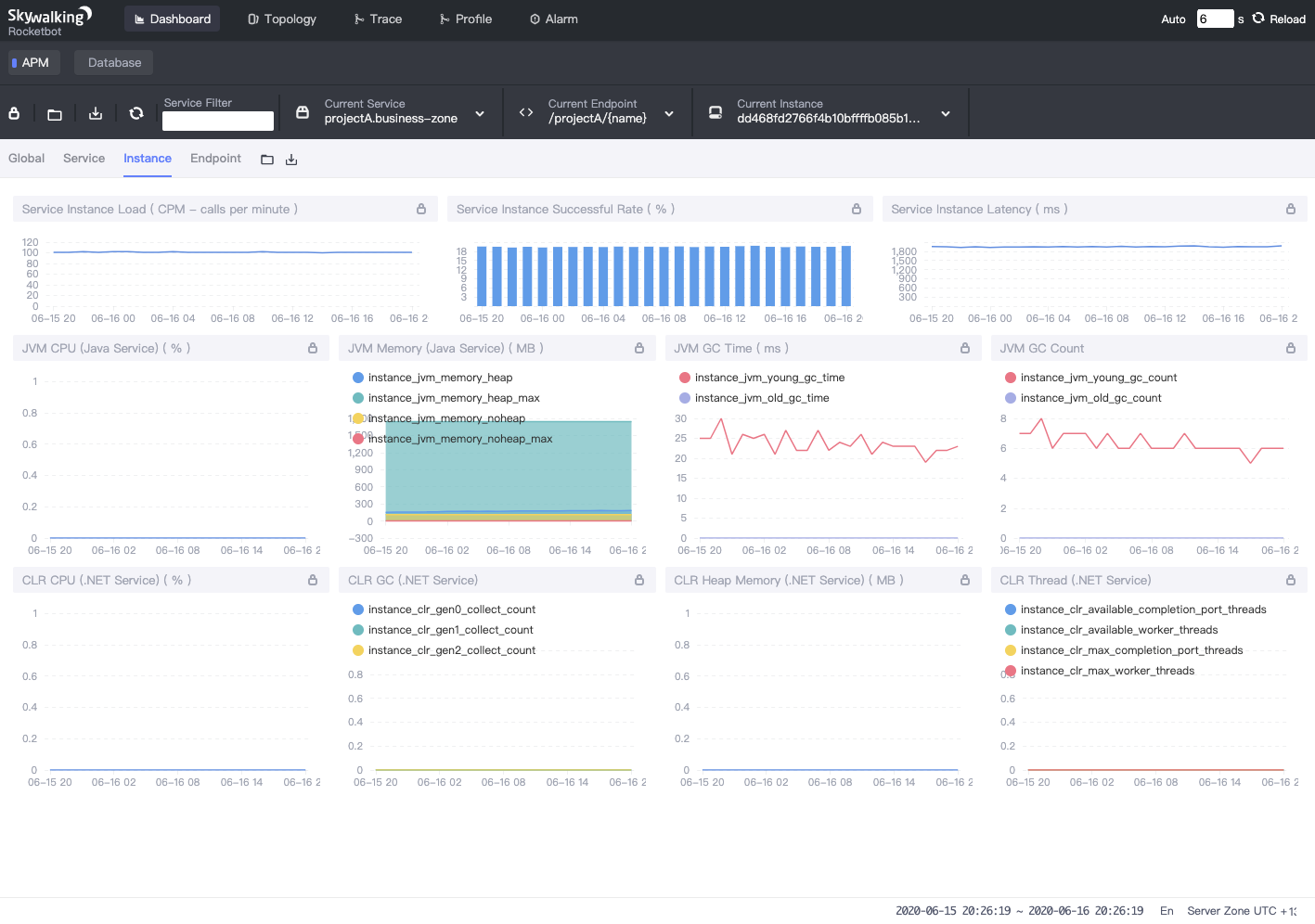Click the Server Zone UTC setting
This screenshot has height=924, width=1315.
[1242, 911]
